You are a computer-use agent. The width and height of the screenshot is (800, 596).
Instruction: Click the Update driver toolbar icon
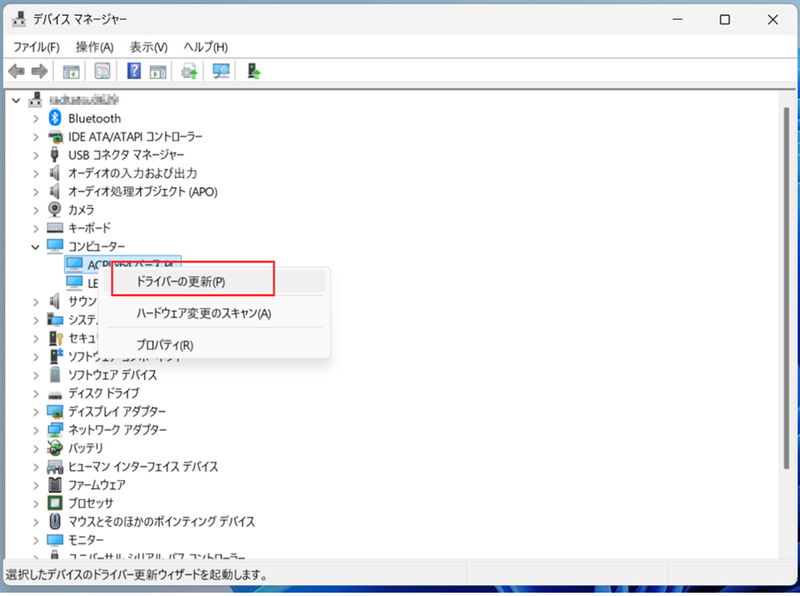[187, 70]
